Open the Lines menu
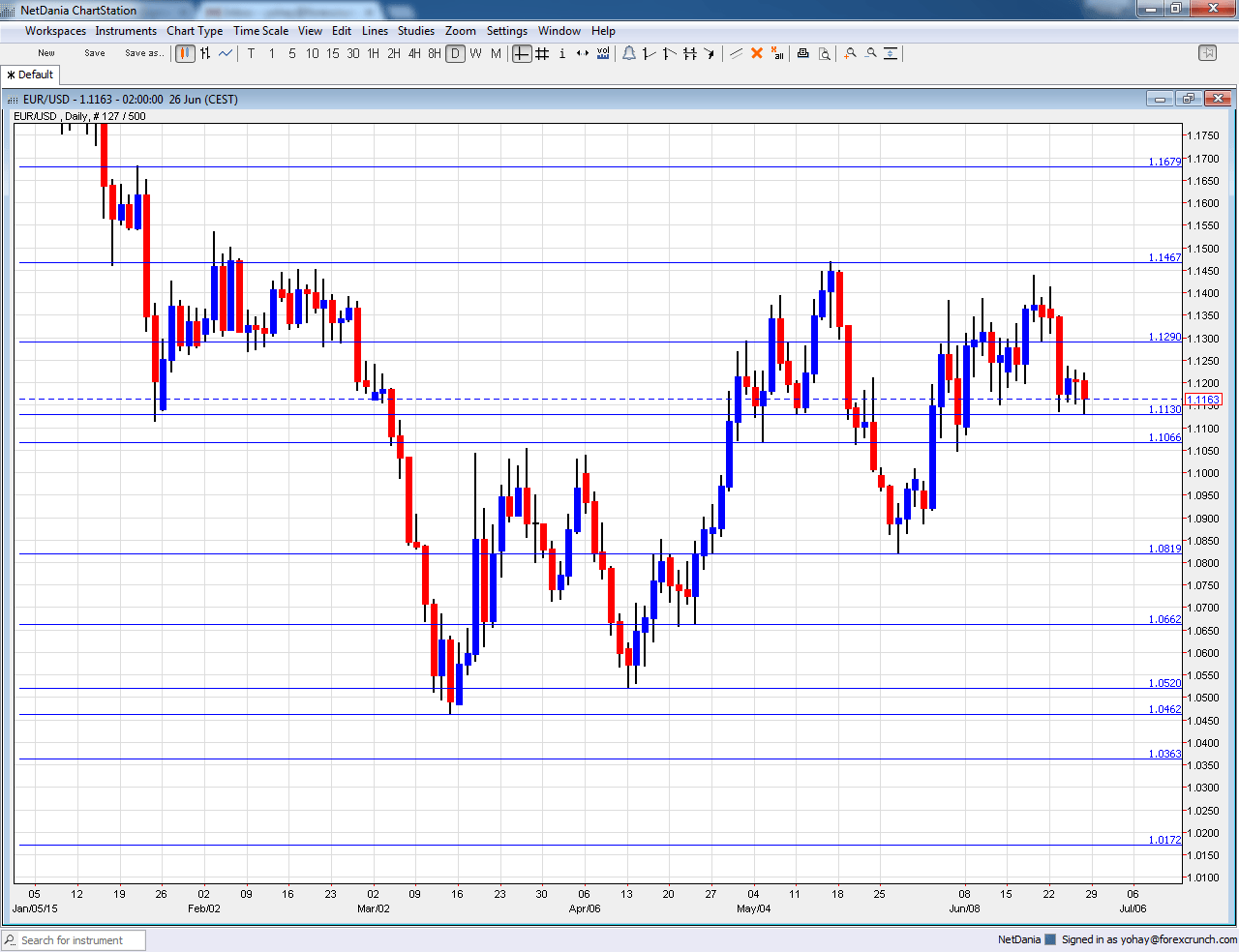 point(375,31)
